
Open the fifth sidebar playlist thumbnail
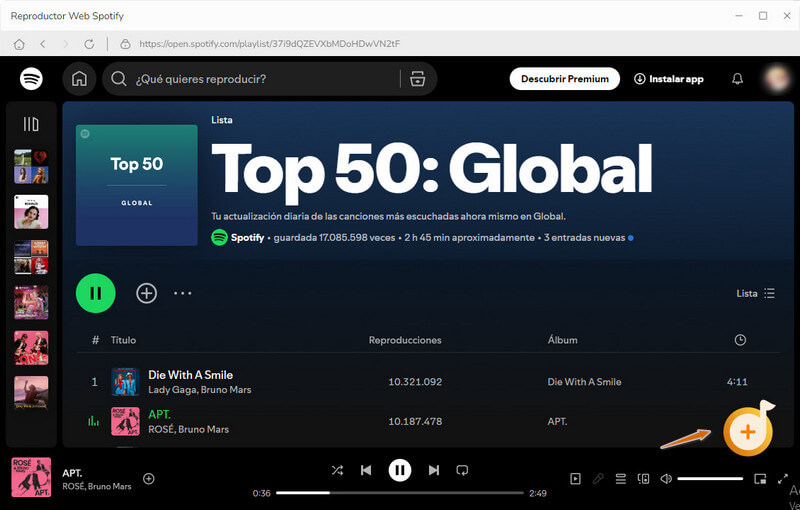tap(31, 348)
